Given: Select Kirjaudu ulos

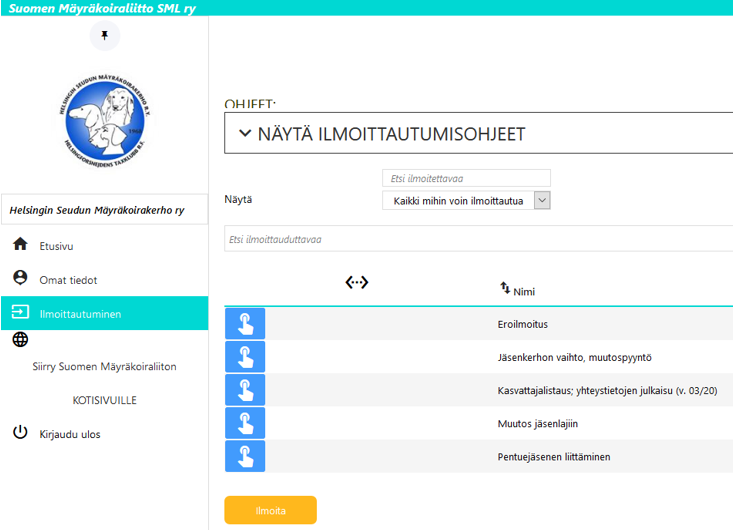Looking at the screenshot, I should [x=70, y=434].
